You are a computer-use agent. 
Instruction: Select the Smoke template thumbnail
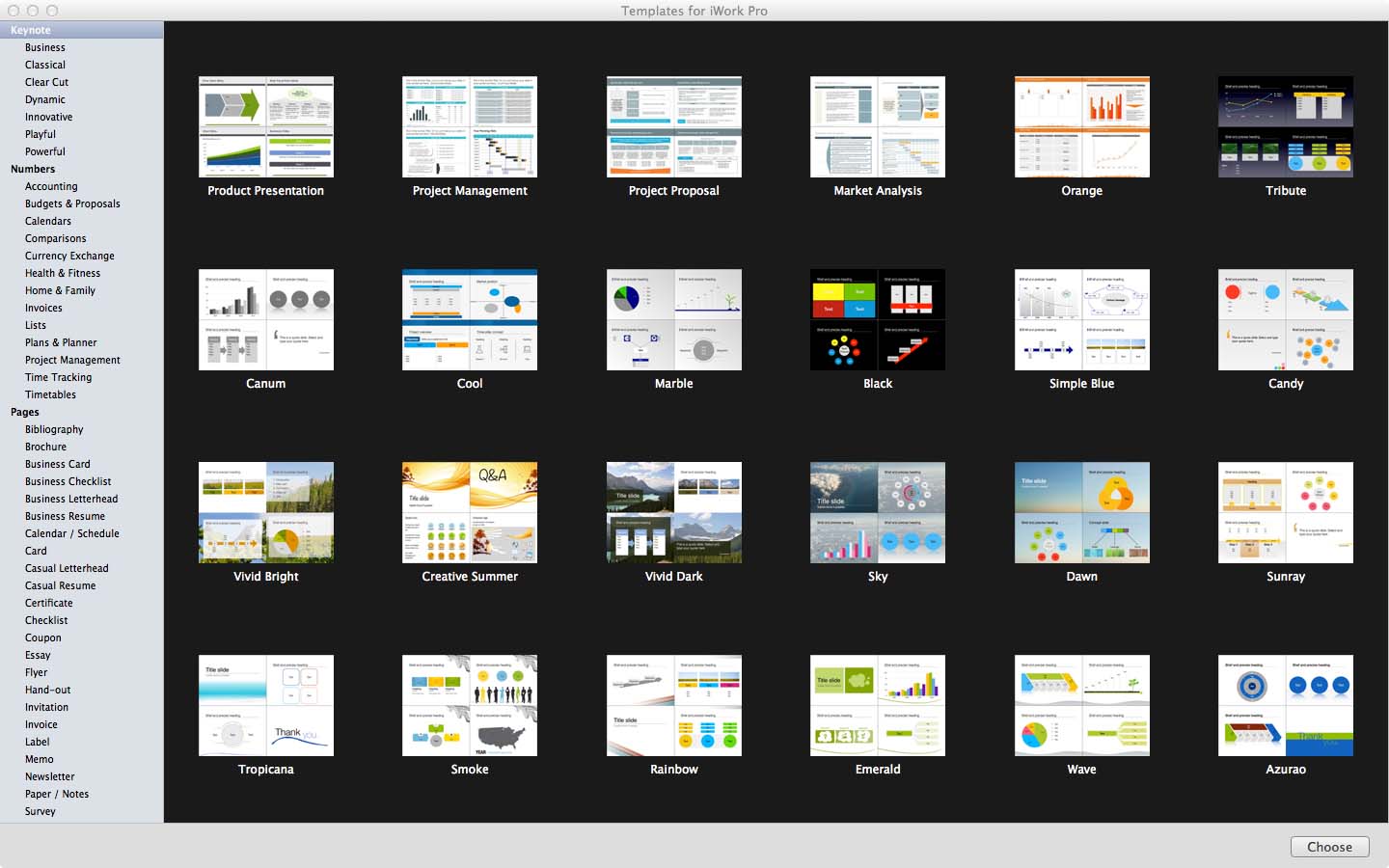click(x=470, y=705)
